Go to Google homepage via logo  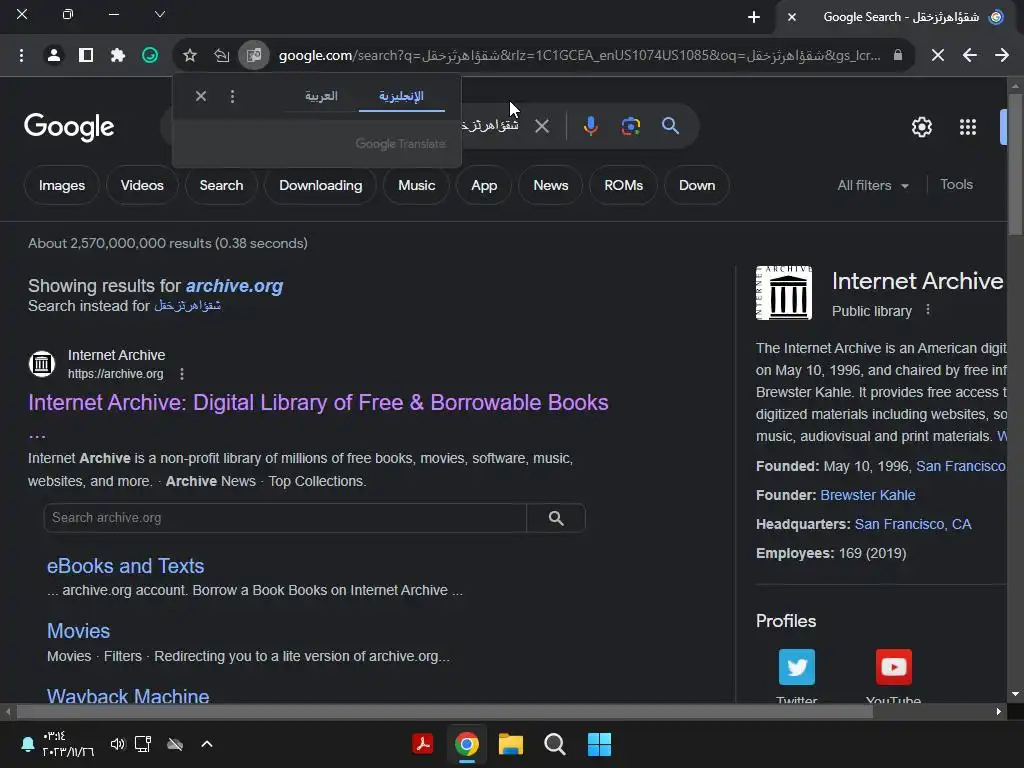[x=69, y=127]
